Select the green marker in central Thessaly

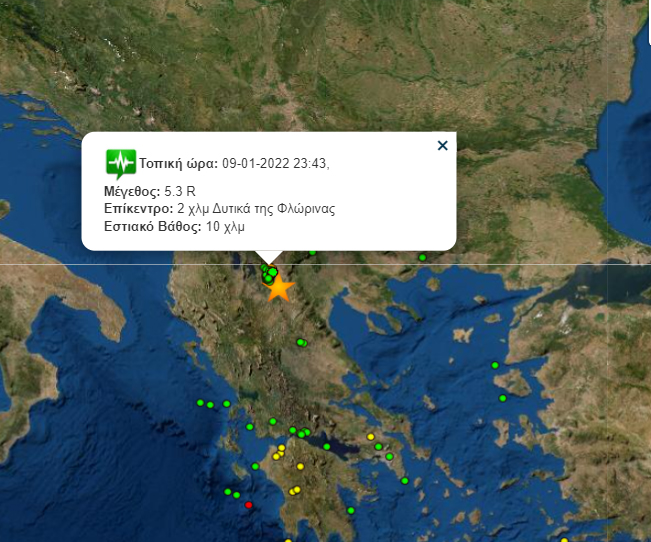click(300, 343)
